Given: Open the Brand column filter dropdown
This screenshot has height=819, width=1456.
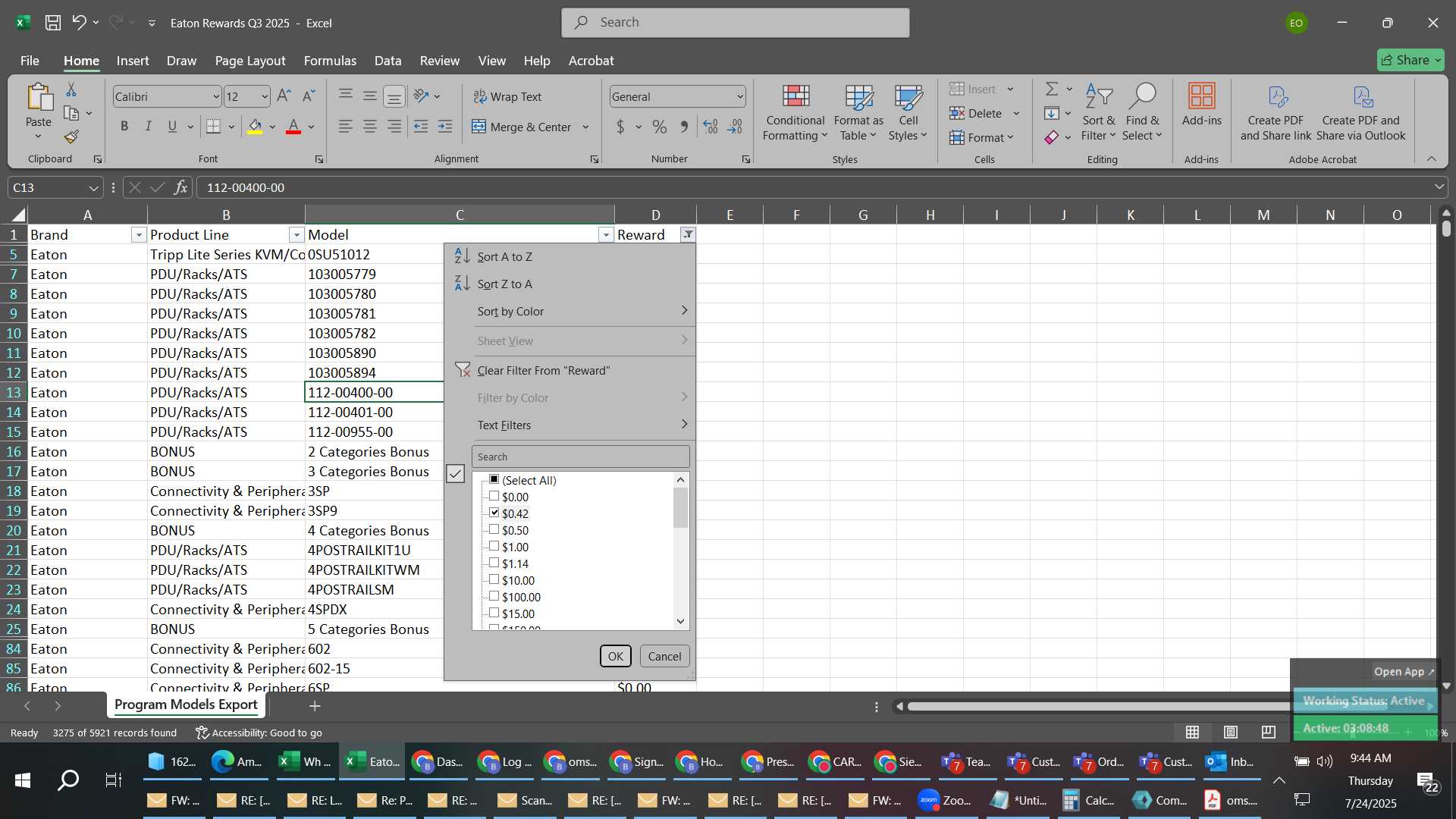Looking at the screenshot, I should pyautogui.click(x=138, y=235).
